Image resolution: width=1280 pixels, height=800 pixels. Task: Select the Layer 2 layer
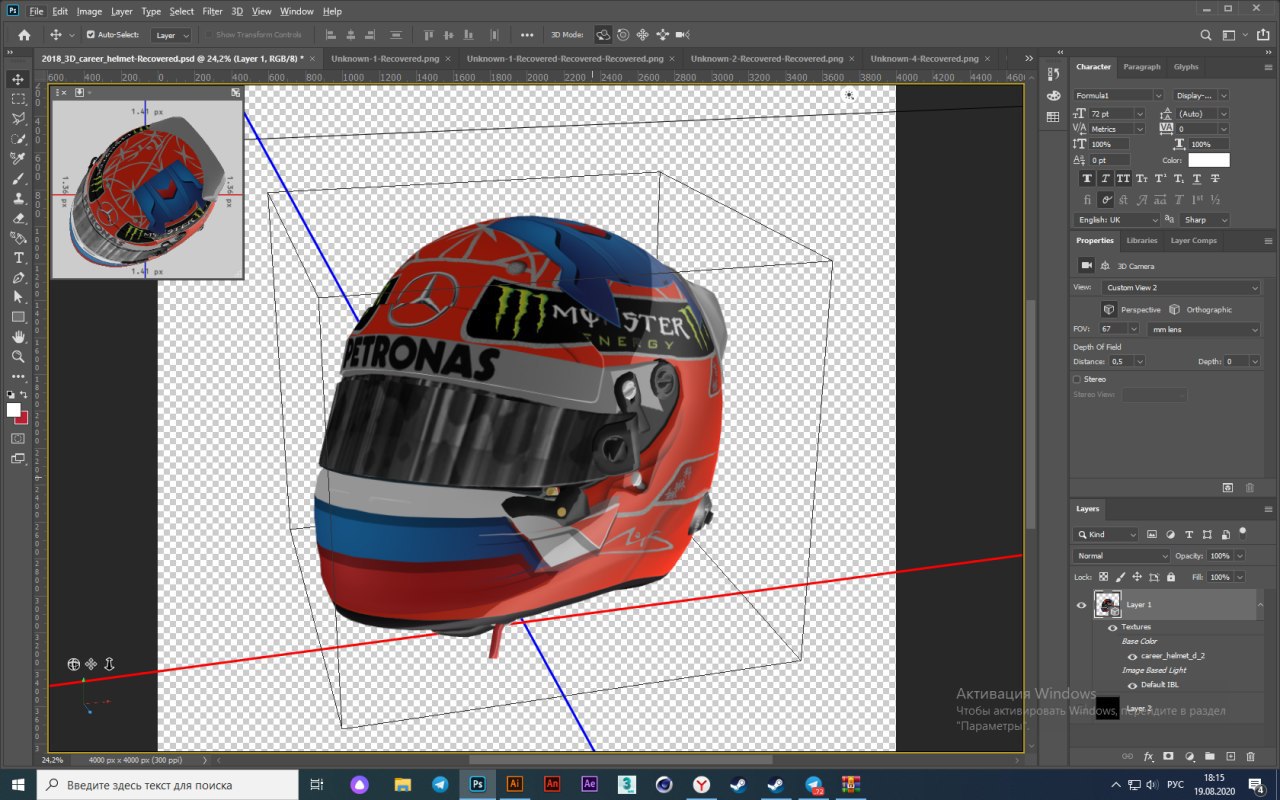(1168, 708)
